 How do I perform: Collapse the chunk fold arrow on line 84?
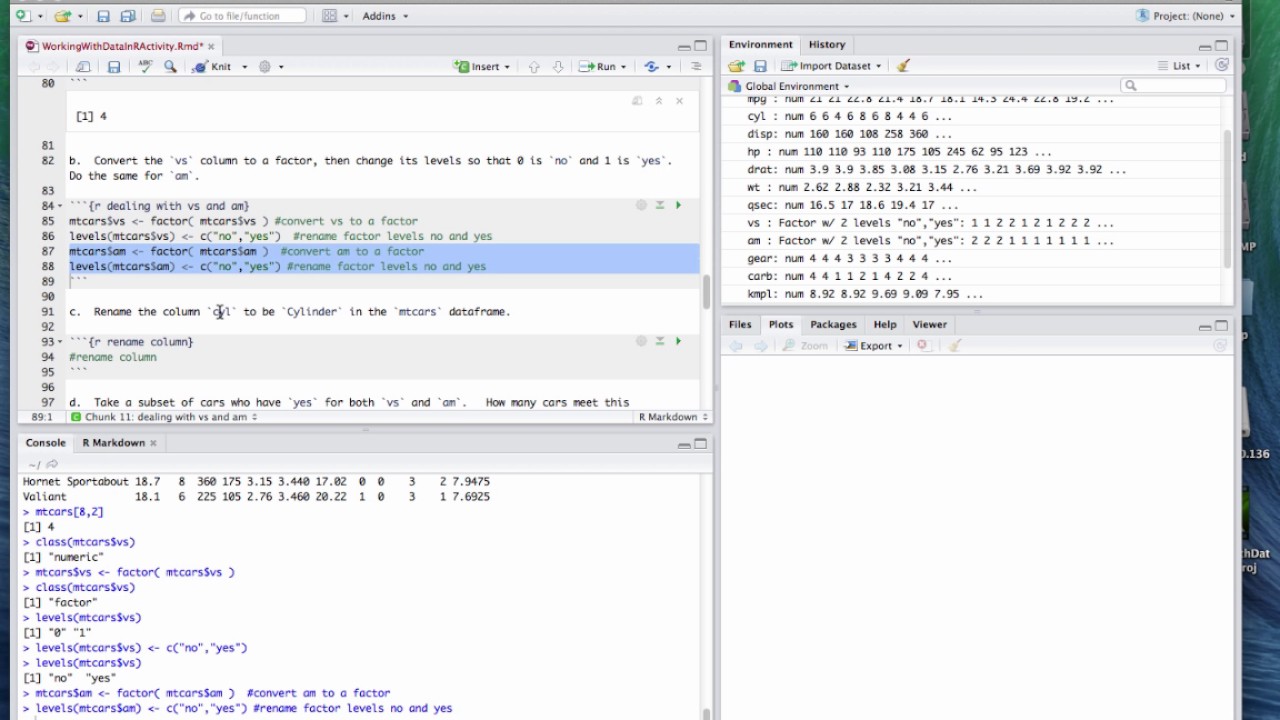coord(61,206)
